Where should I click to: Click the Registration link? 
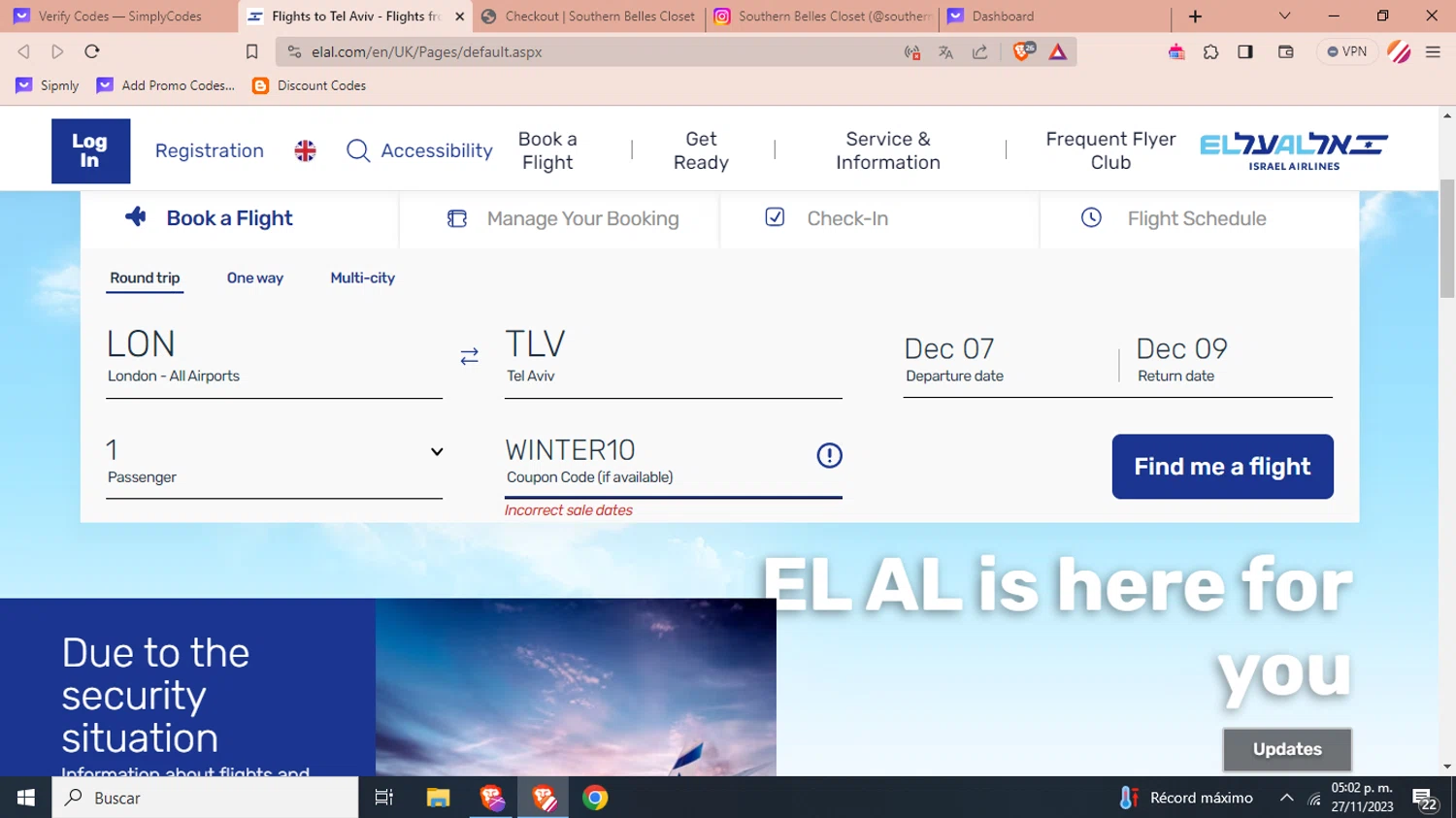[210, 150]
